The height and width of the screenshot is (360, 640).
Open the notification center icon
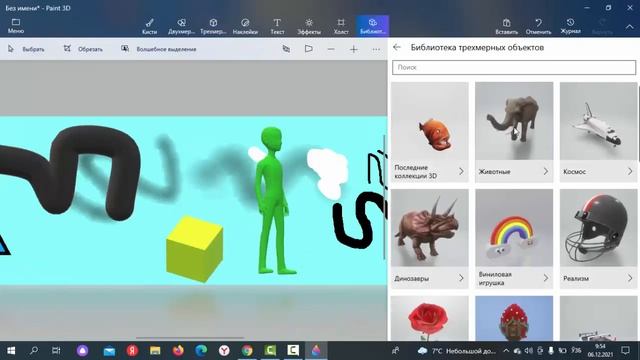click(625, 350)
